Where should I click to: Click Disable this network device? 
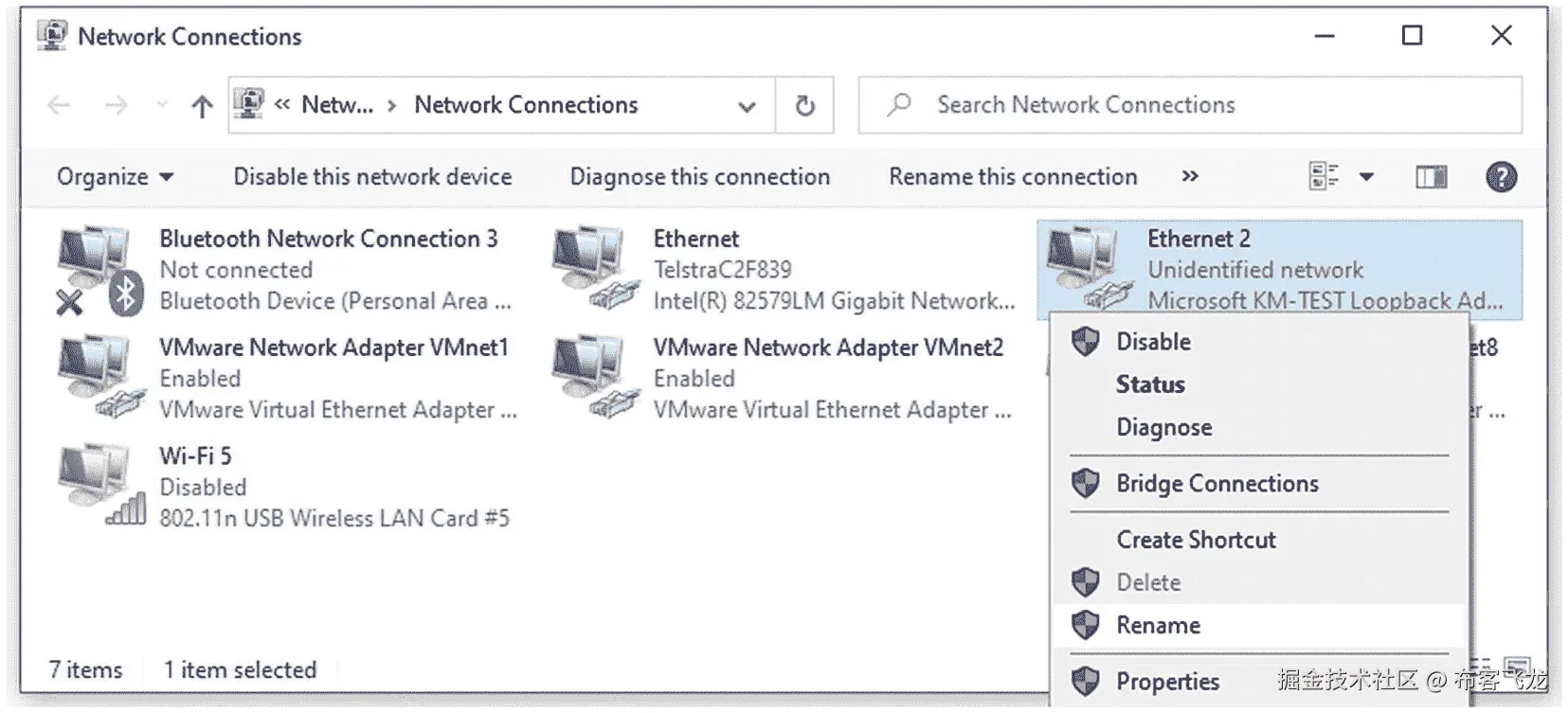(x=372, y=177)
